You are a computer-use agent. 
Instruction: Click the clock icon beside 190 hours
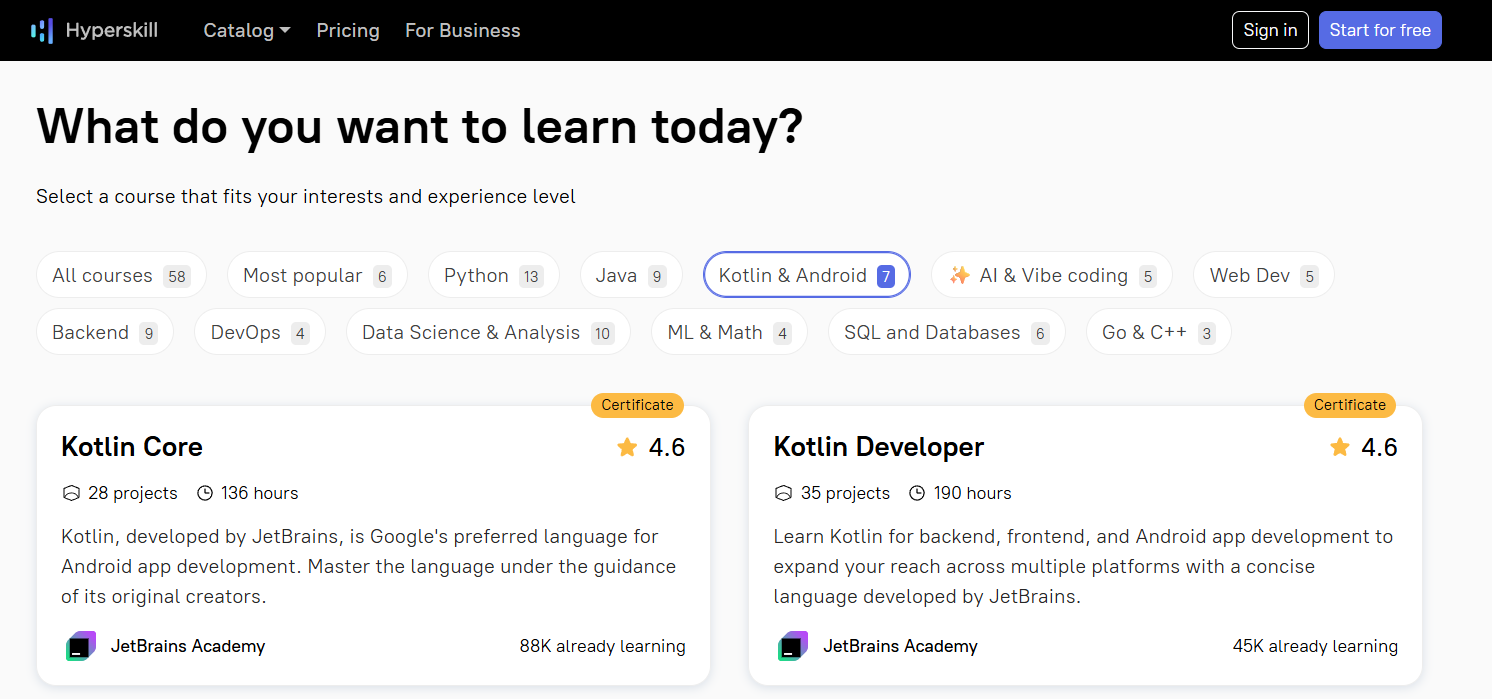[917, 493]
